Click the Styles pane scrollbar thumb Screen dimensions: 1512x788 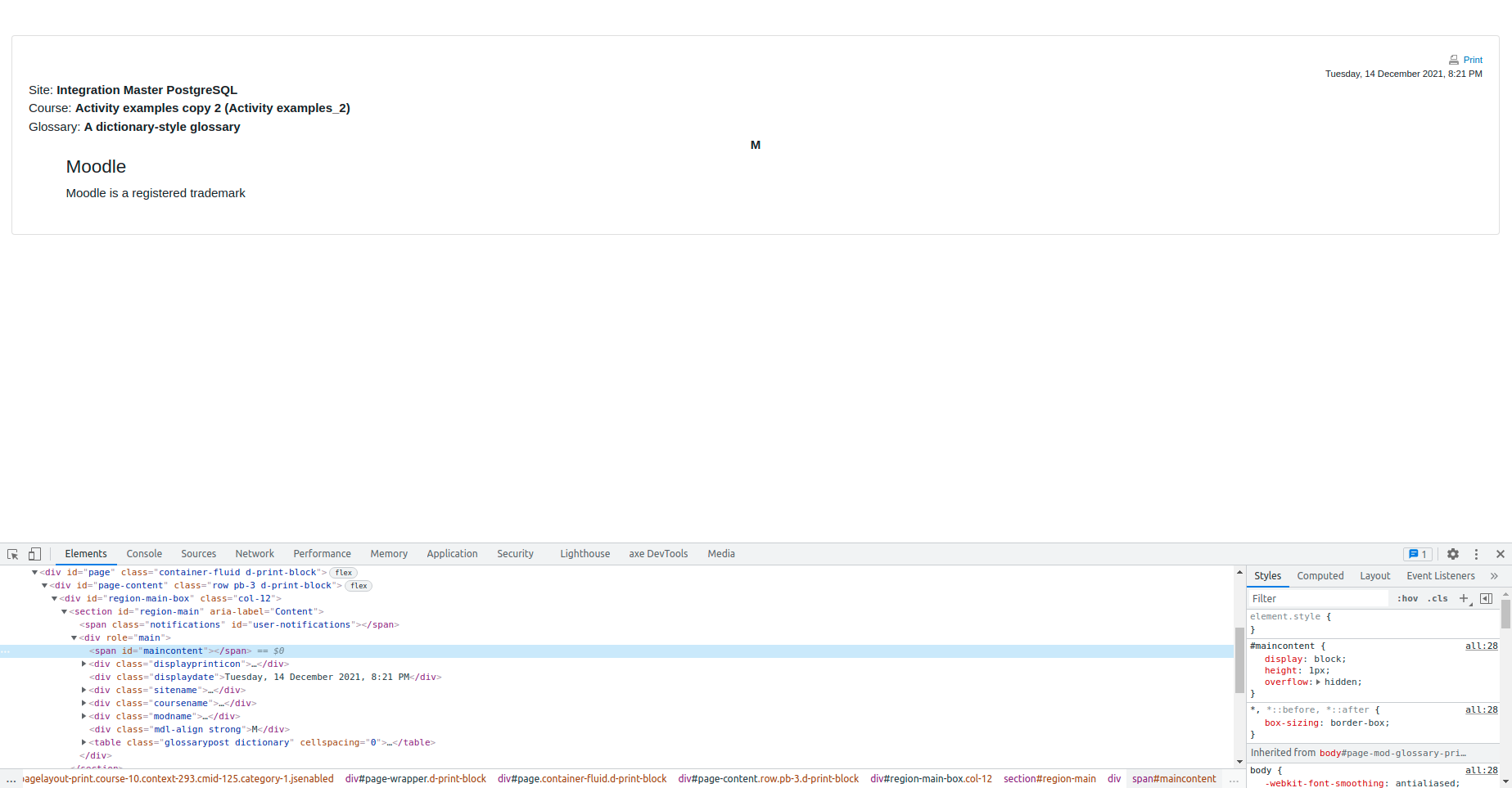point(1505,614)
